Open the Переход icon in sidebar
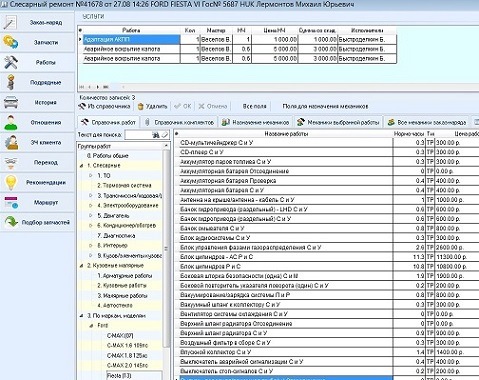 11,162
